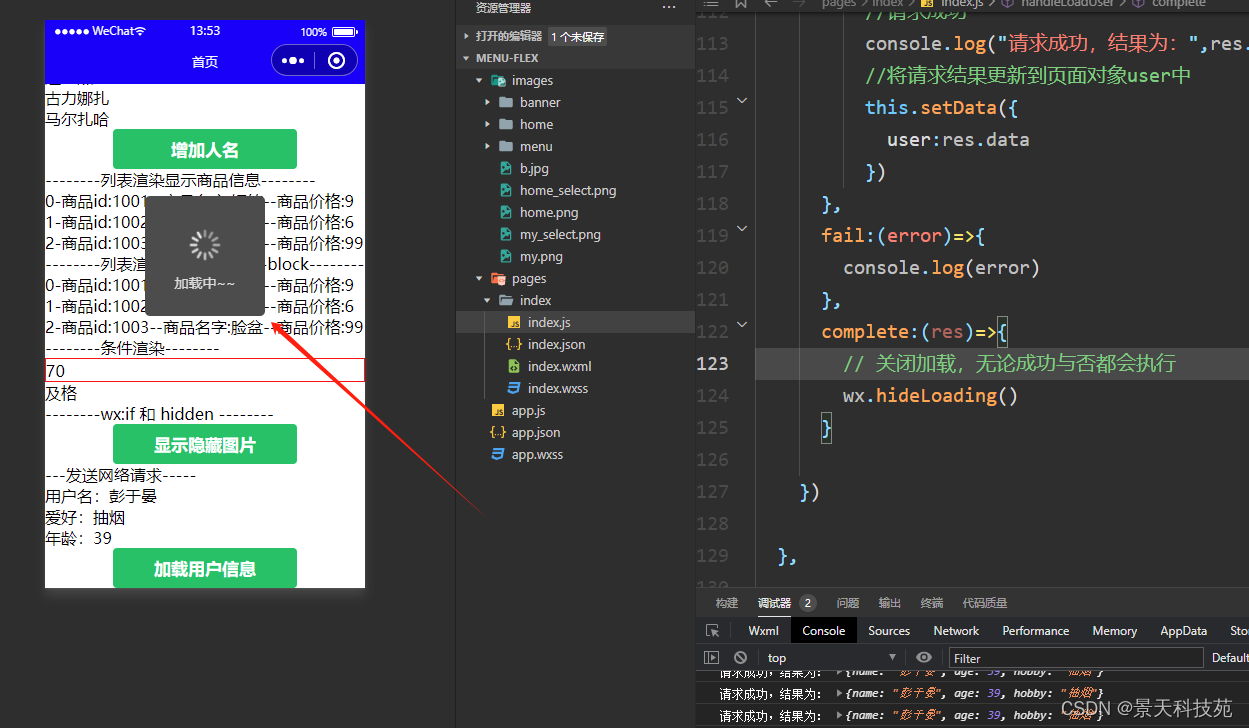The width and height of the screenshot is (1249, 728).
Task: Expand the home folder arrow
Action: [x=488, y=124]
